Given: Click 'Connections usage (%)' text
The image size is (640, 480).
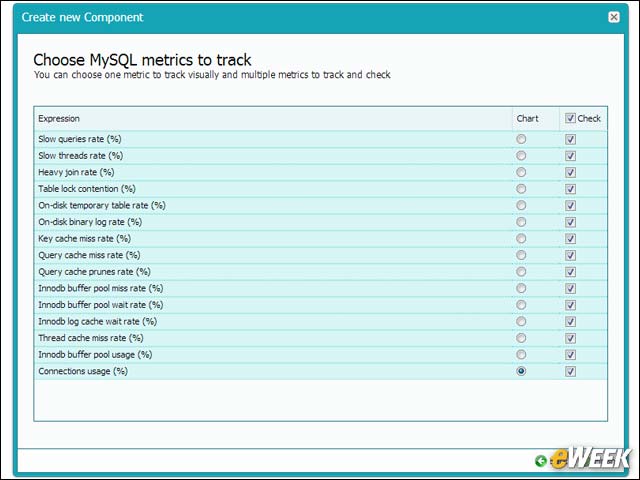Looking at the screenshot, I should pos(83,371).
